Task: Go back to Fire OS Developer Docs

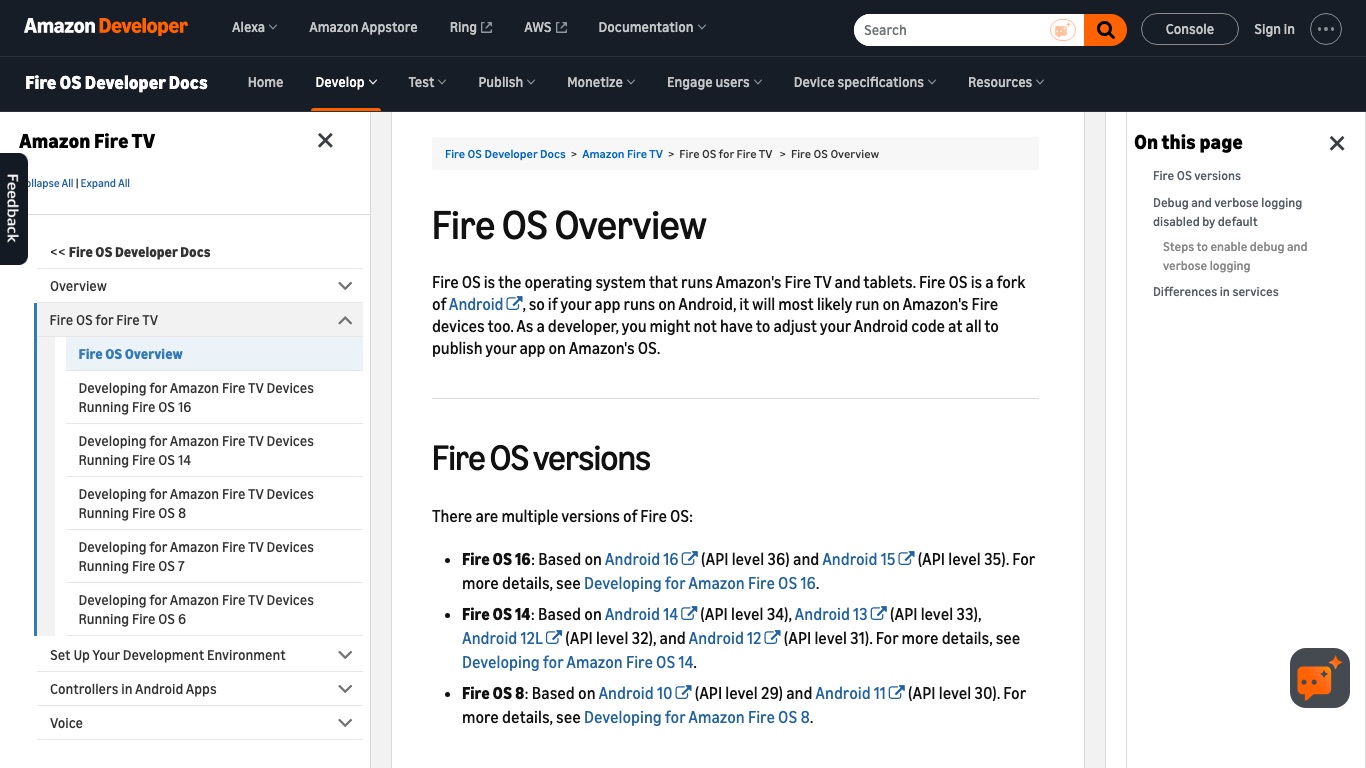Action: [x=130, y=252]
